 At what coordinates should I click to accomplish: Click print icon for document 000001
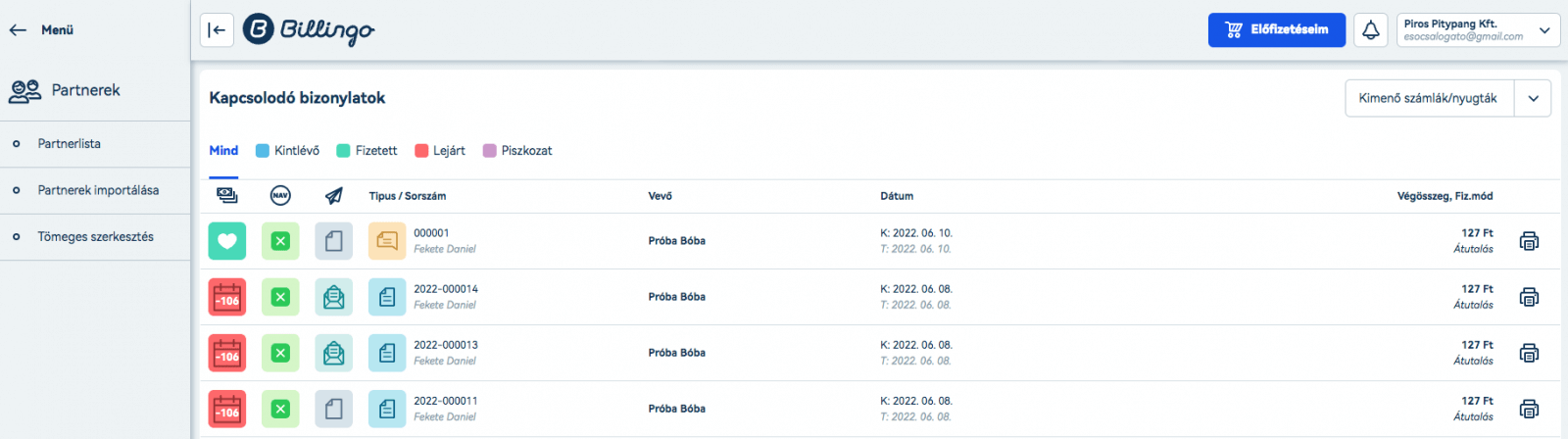pos(1528,241)
